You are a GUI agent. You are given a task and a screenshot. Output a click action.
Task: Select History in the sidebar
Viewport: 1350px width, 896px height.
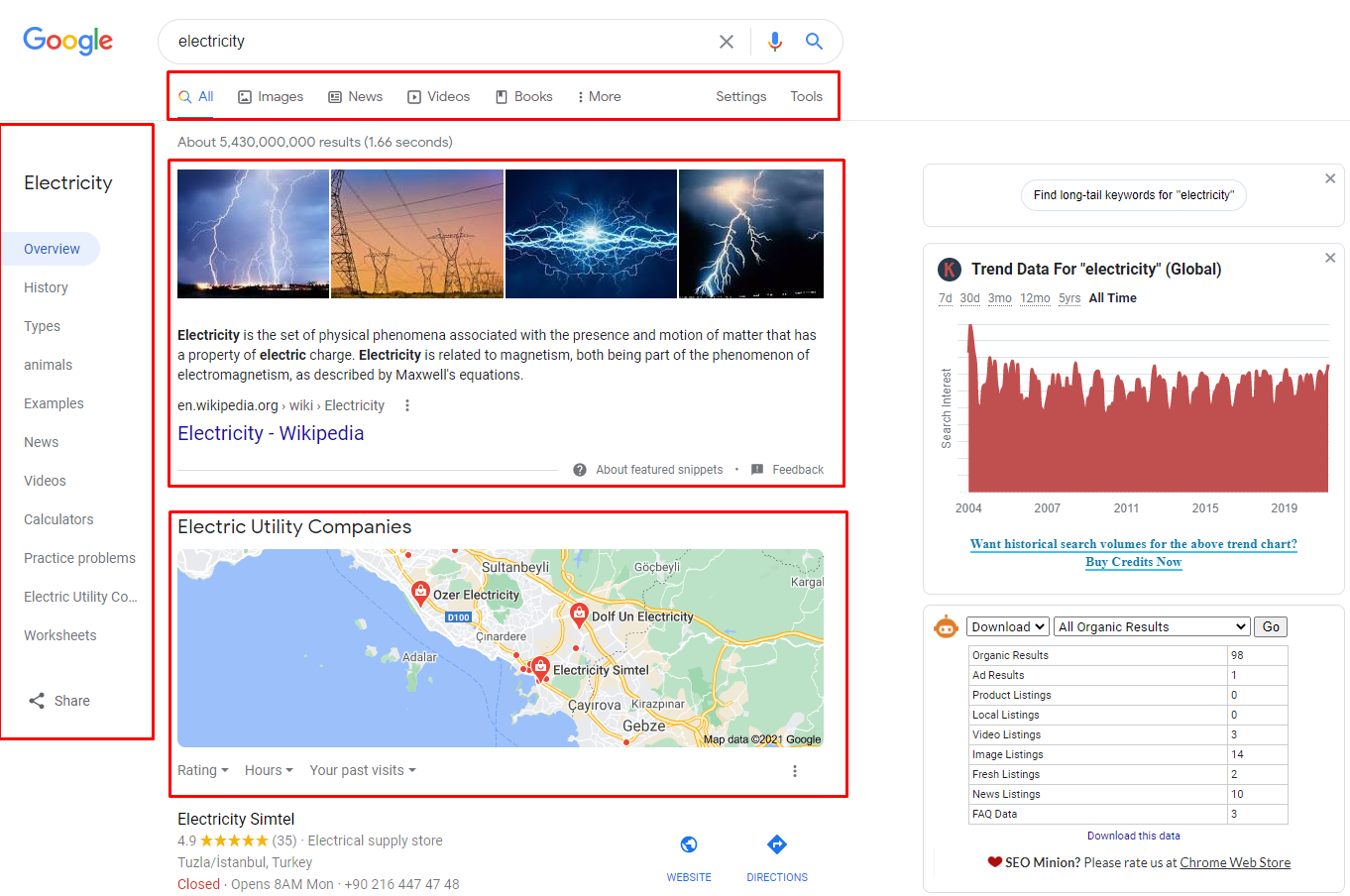[46, 287]
